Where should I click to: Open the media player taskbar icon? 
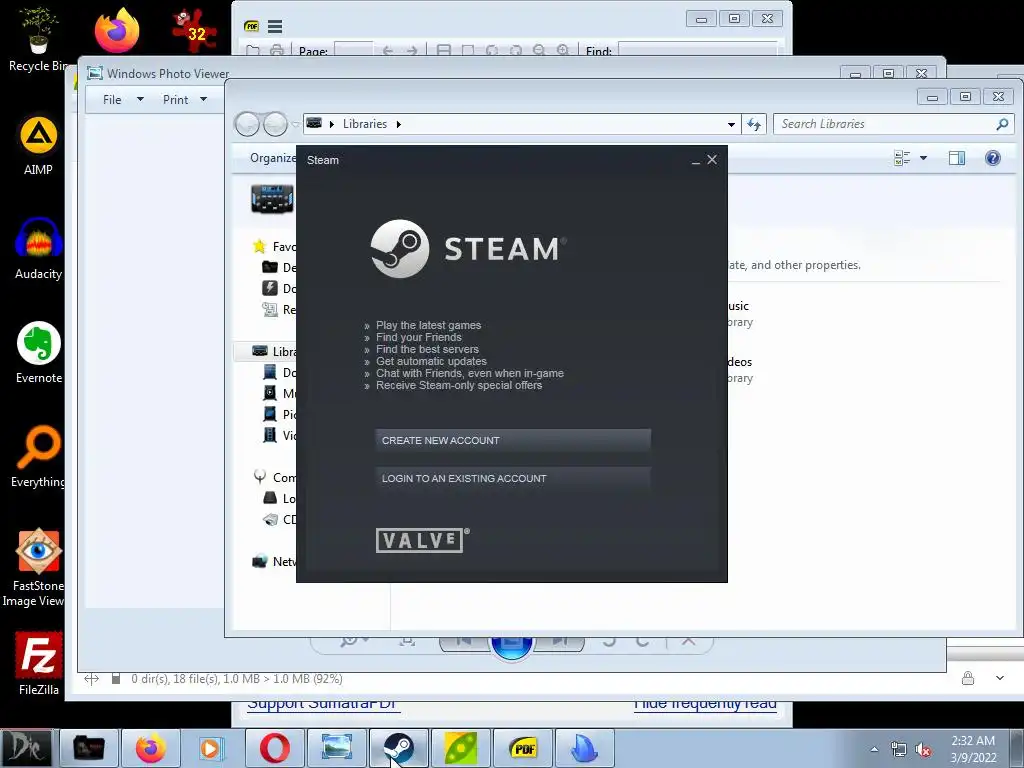[212, 748]
